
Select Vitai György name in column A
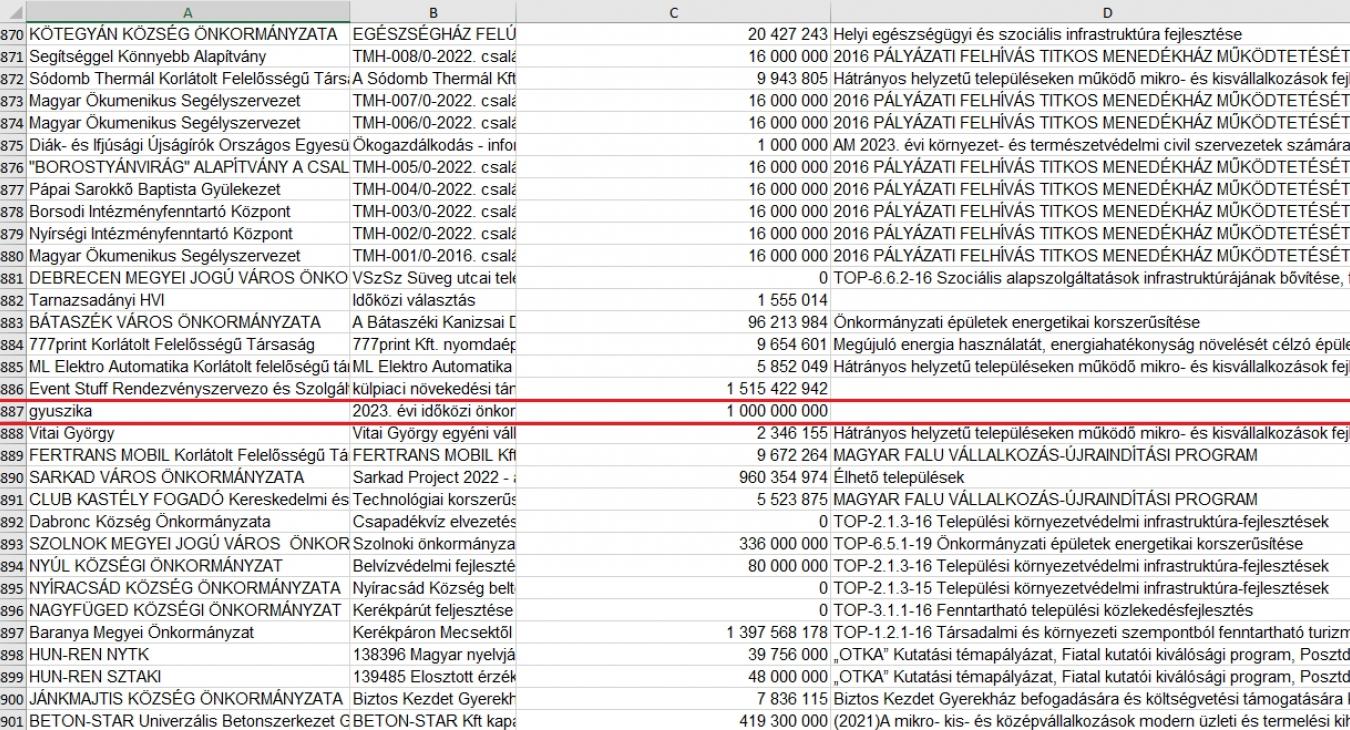click(x=189, y=433)
